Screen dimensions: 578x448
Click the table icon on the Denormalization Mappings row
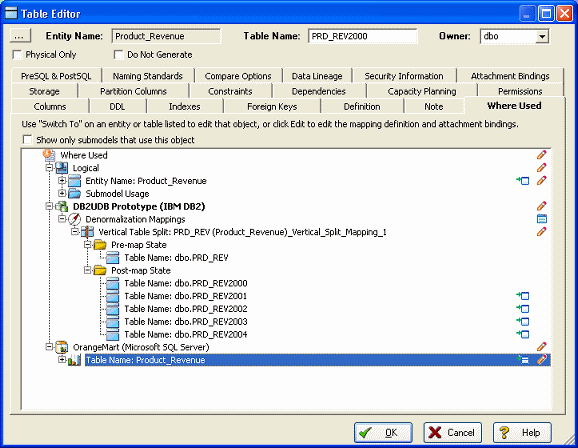[542, 219]
